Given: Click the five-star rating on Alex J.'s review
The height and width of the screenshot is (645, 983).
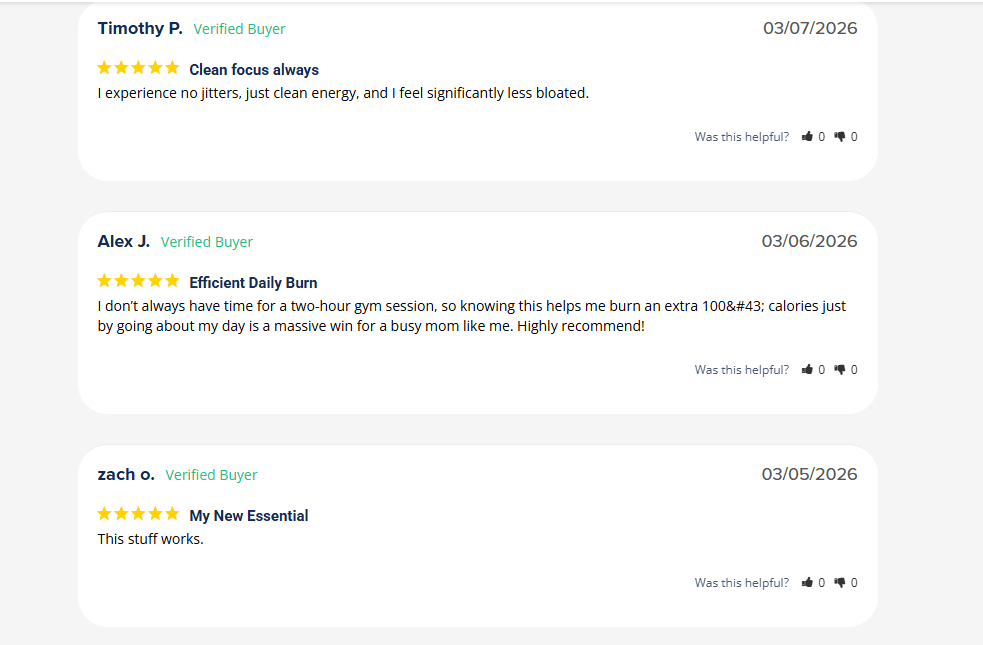Looking at the screenshot, I should [139, 281].
